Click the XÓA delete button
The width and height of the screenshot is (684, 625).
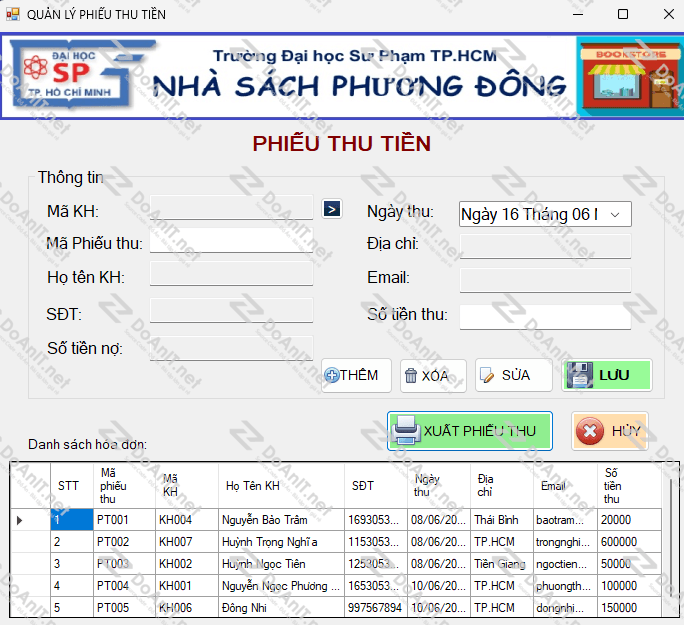click(x=433, y=376)
